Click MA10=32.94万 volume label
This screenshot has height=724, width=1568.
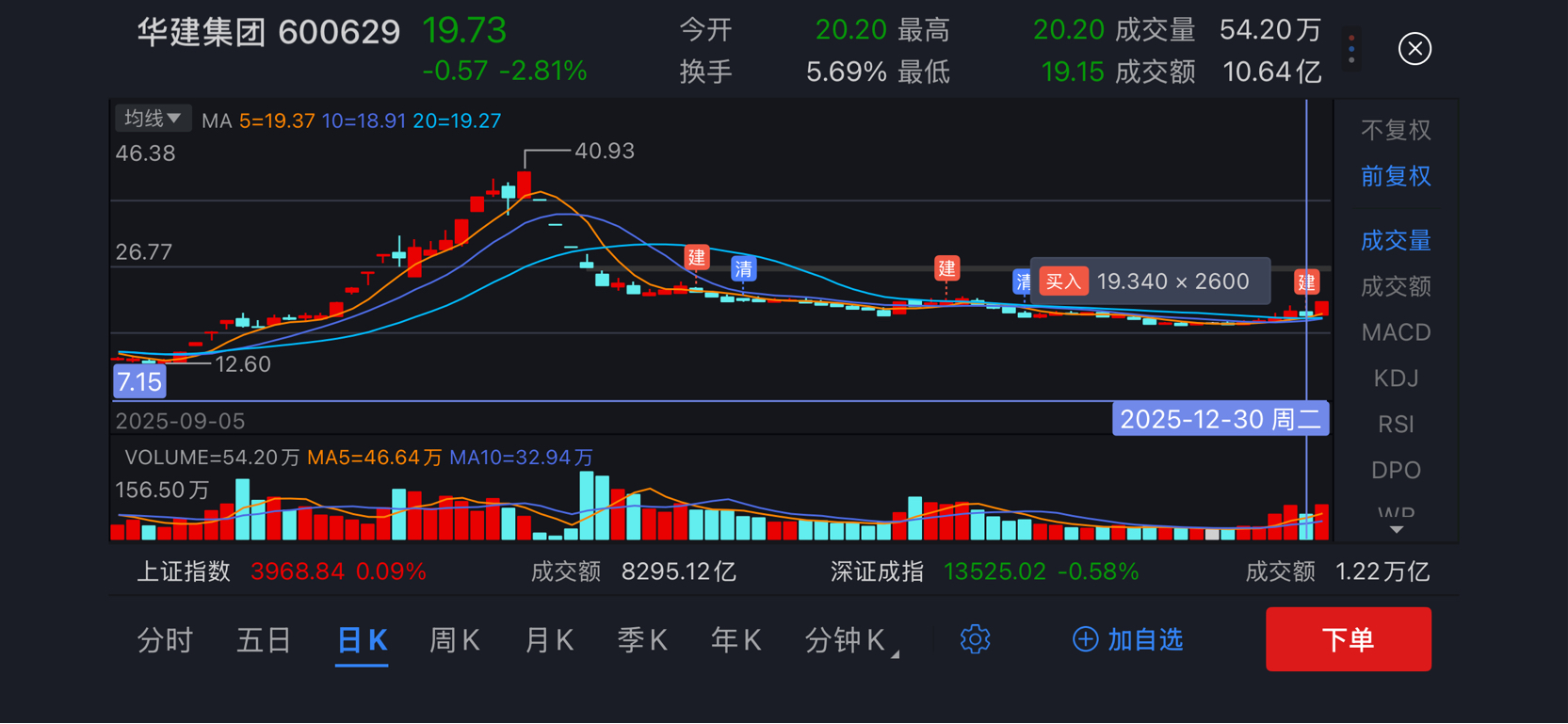(x=521, y=458)
